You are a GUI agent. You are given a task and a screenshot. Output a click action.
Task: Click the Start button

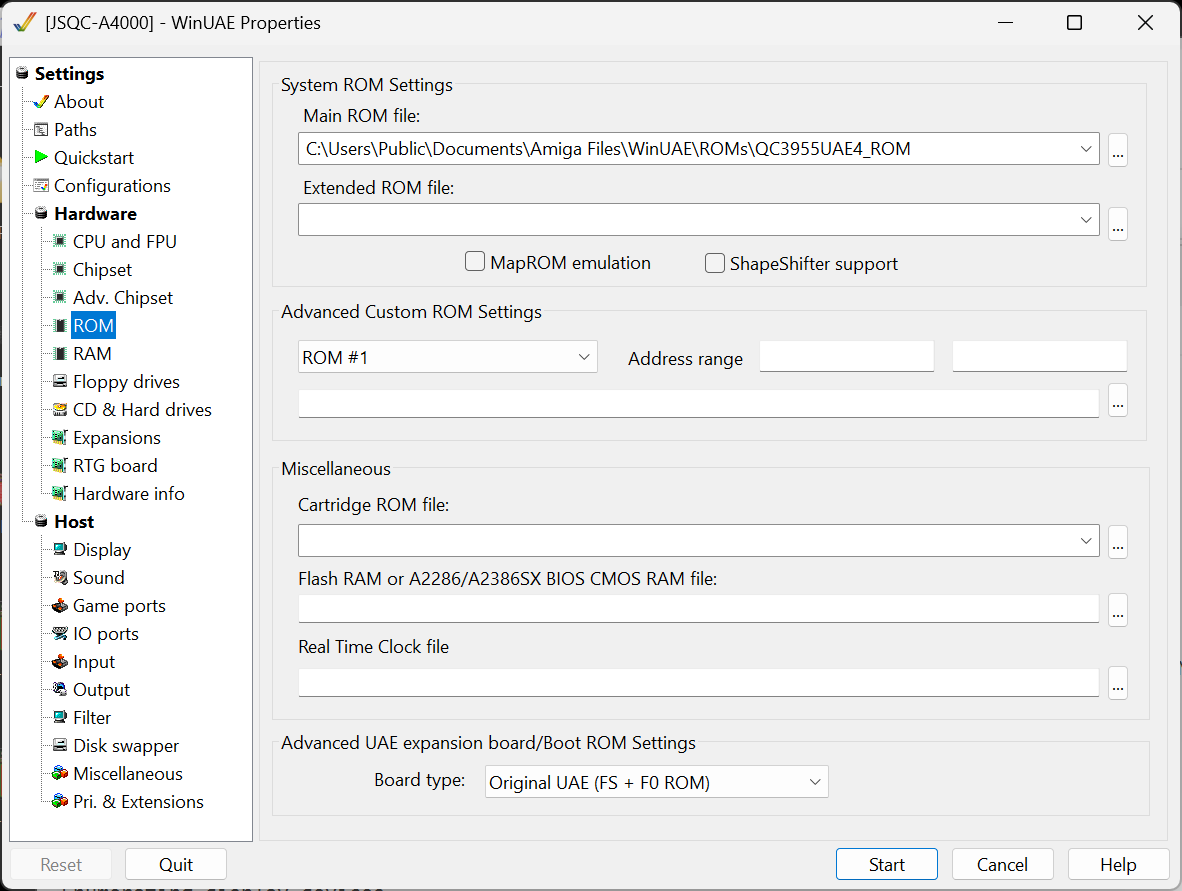(886, 864)
